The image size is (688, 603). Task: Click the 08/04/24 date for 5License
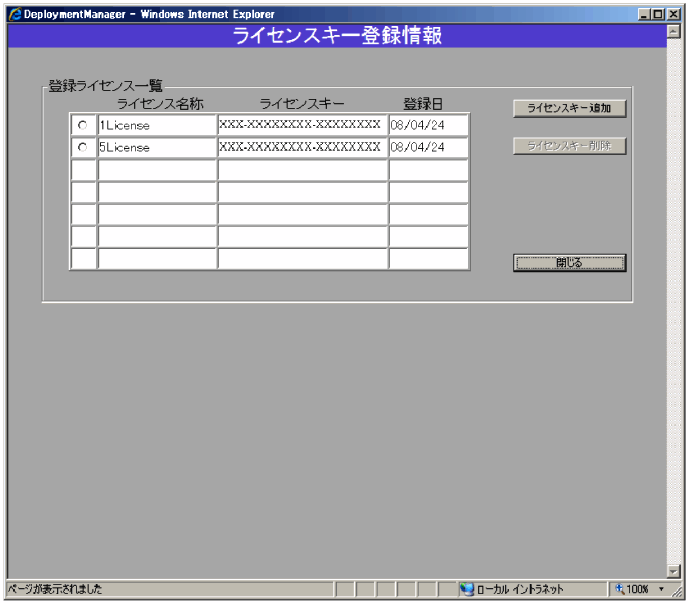coord(428,147)
